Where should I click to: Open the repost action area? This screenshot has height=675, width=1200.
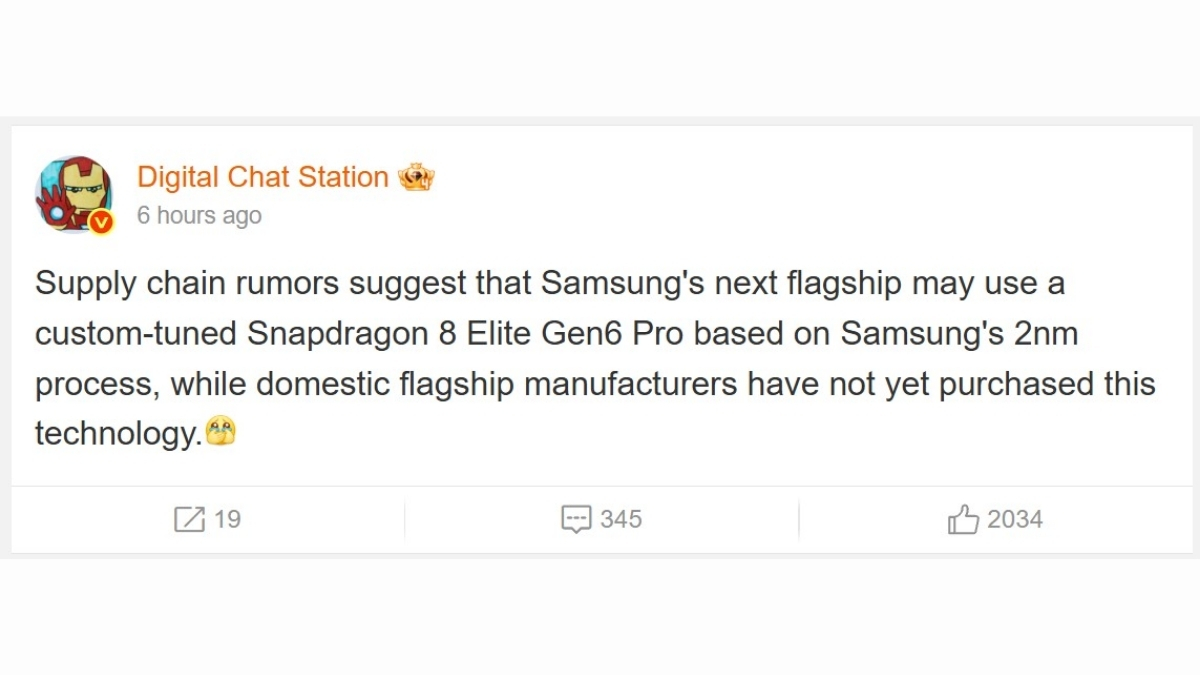coord(206,519)
